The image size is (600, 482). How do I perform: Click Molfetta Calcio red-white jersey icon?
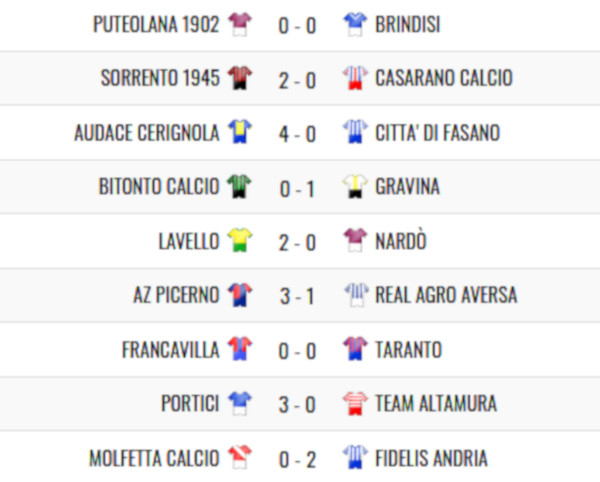pos(240,457)
